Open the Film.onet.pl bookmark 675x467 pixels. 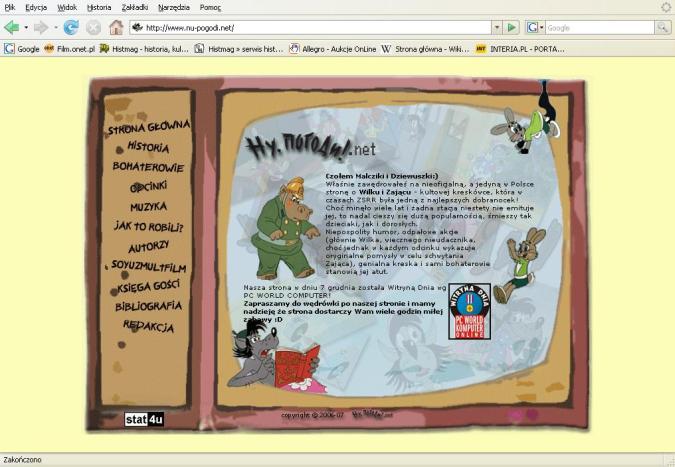pyautogui.click(x=69, y=49)
